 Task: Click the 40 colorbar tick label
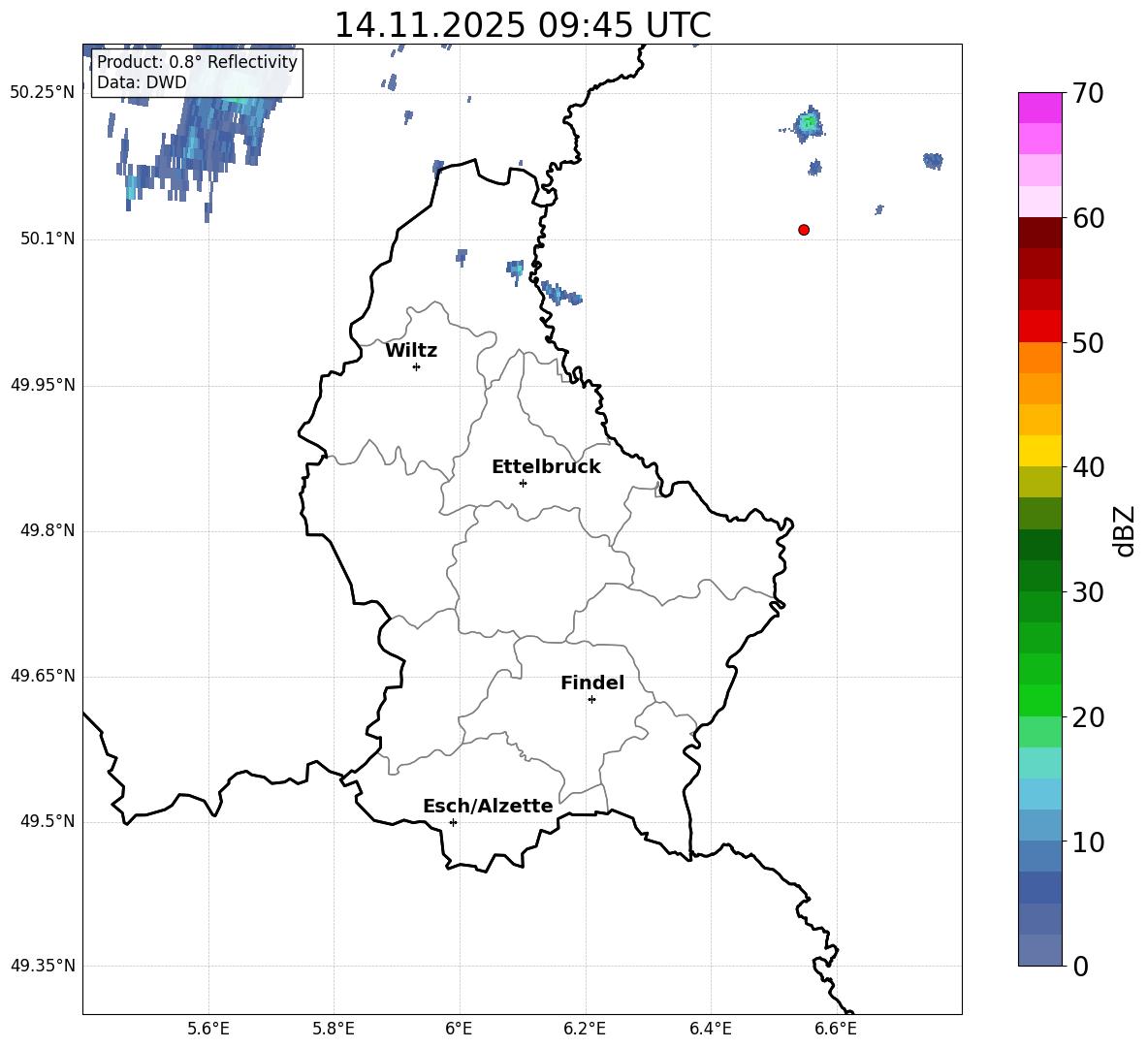(x=1087, y=467)
